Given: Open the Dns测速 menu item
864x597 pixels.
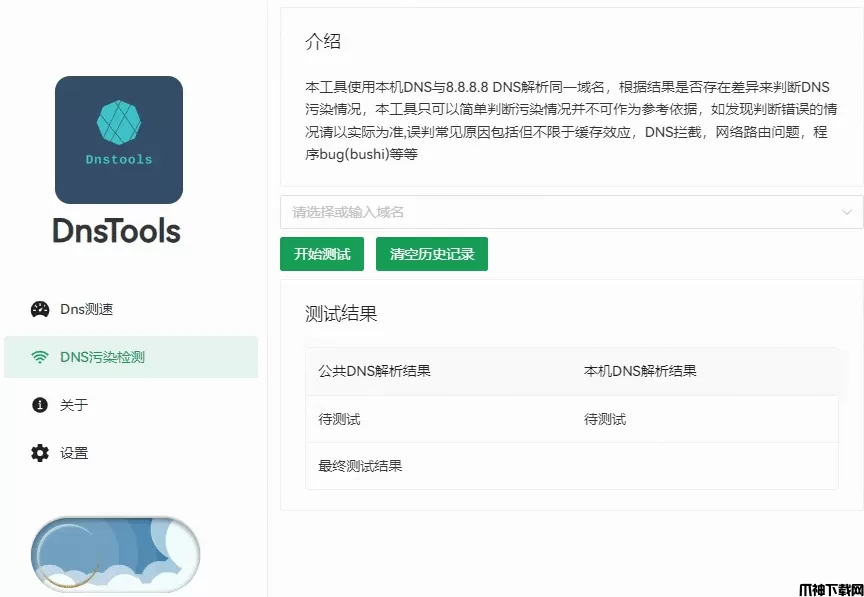Looking at the screenshot, I should [x=131, y=310].
